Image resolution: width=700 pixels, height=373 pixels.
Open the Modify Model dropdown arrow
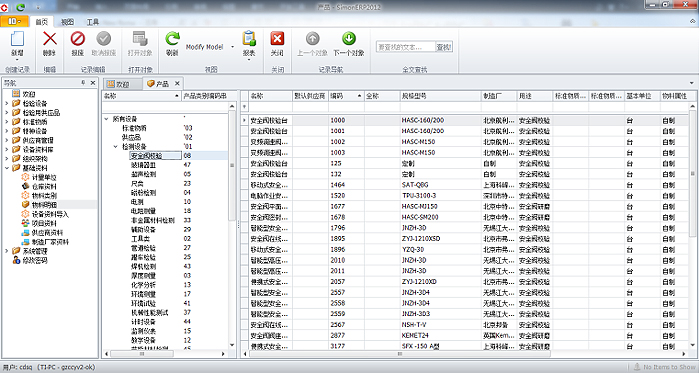click(x=232, y=47)
